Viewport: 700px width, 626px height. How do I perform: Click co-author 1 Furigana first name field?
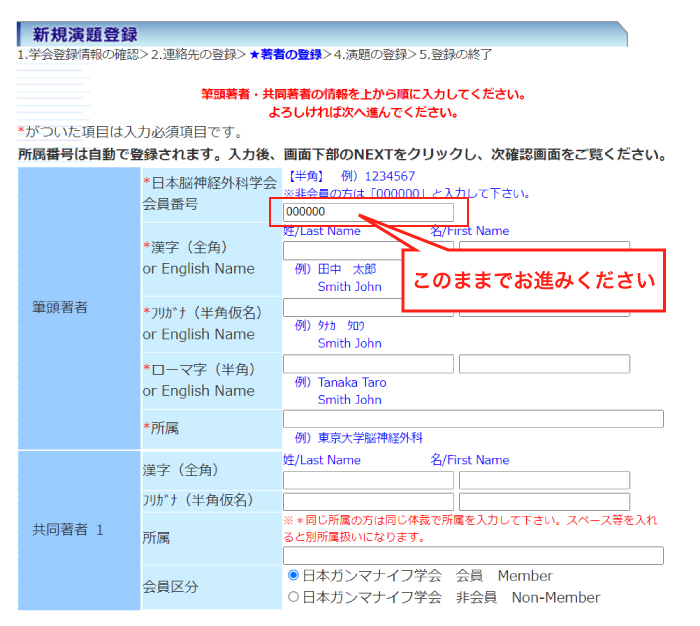point(544,502)
